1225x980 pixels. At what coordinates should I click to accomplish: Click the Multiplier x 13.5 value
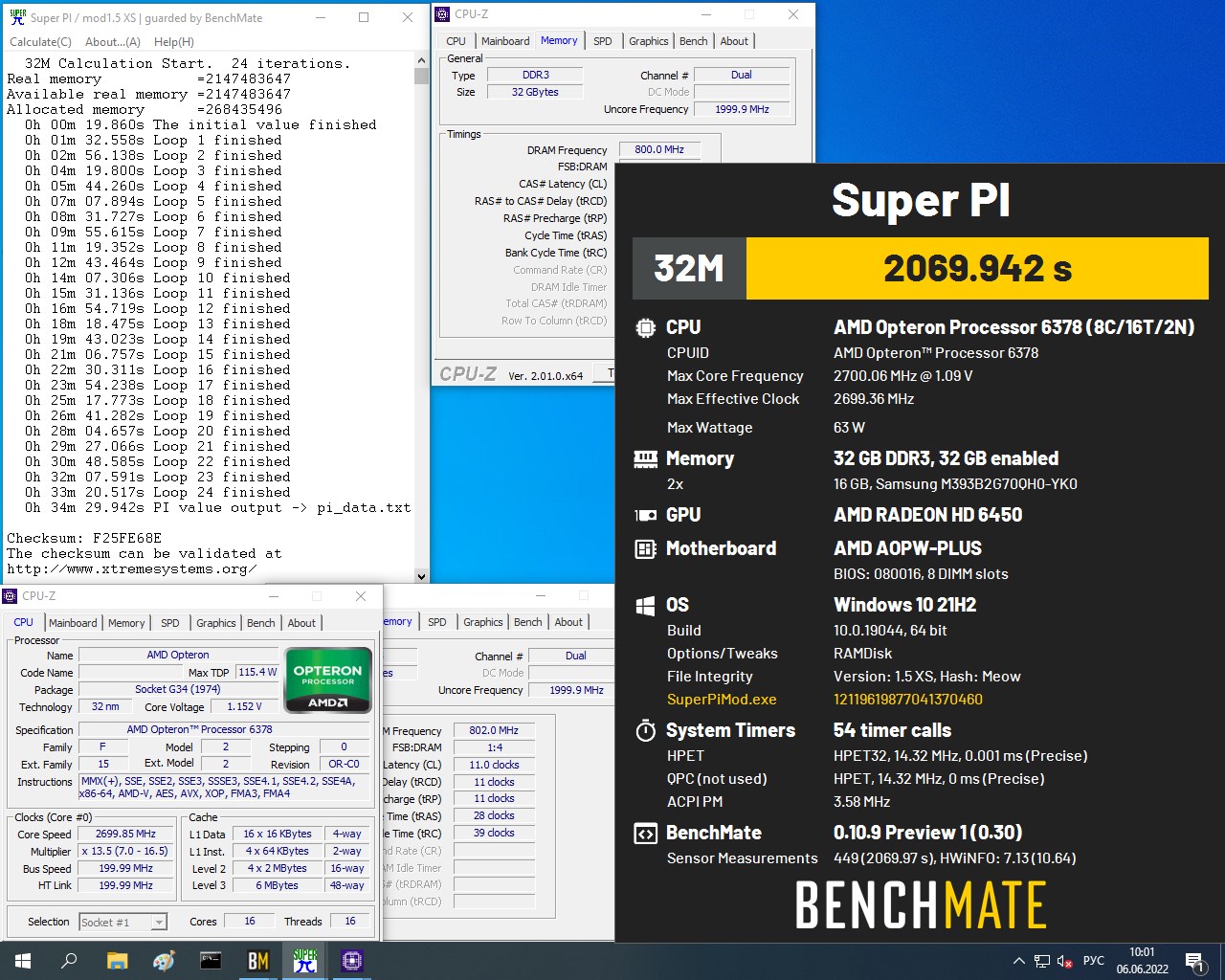[125, 851]
